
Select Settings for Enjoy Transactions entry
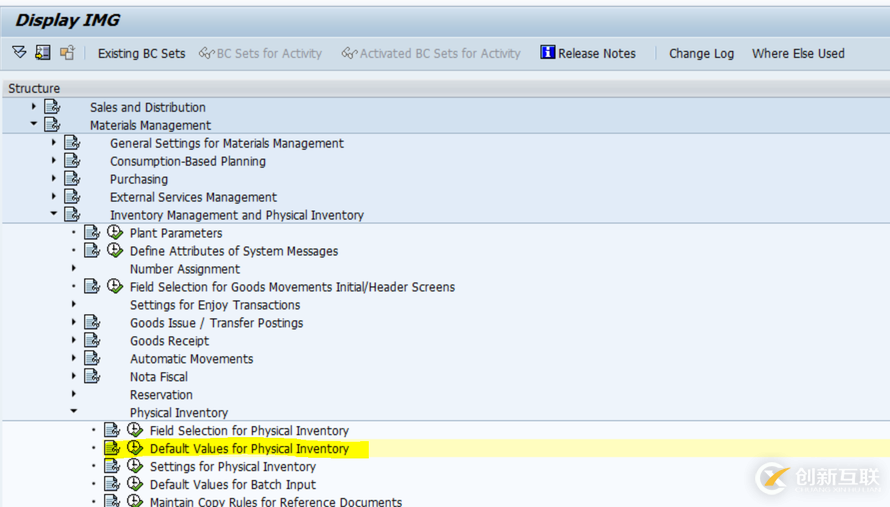tap(215, 305)
